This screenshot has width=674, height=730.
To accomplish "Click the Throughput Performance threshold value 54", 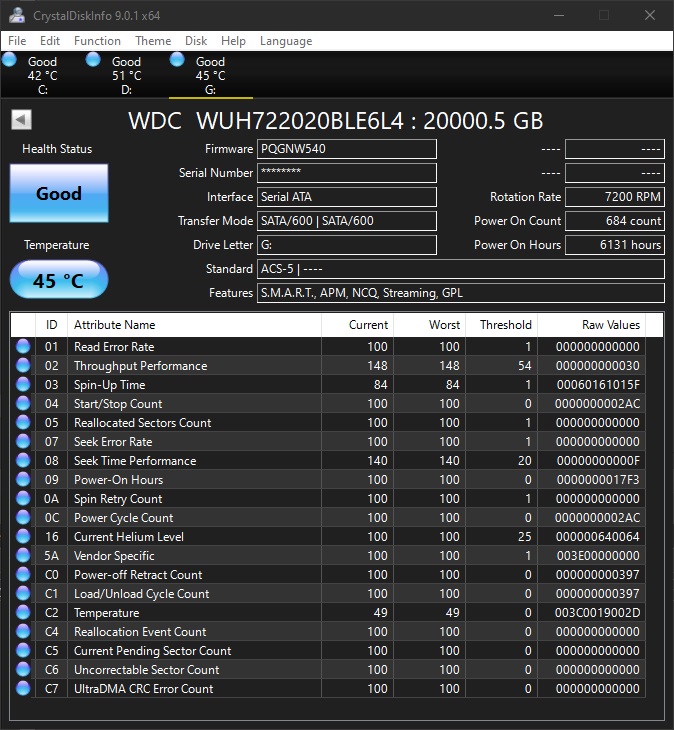I will click(525, 366).
